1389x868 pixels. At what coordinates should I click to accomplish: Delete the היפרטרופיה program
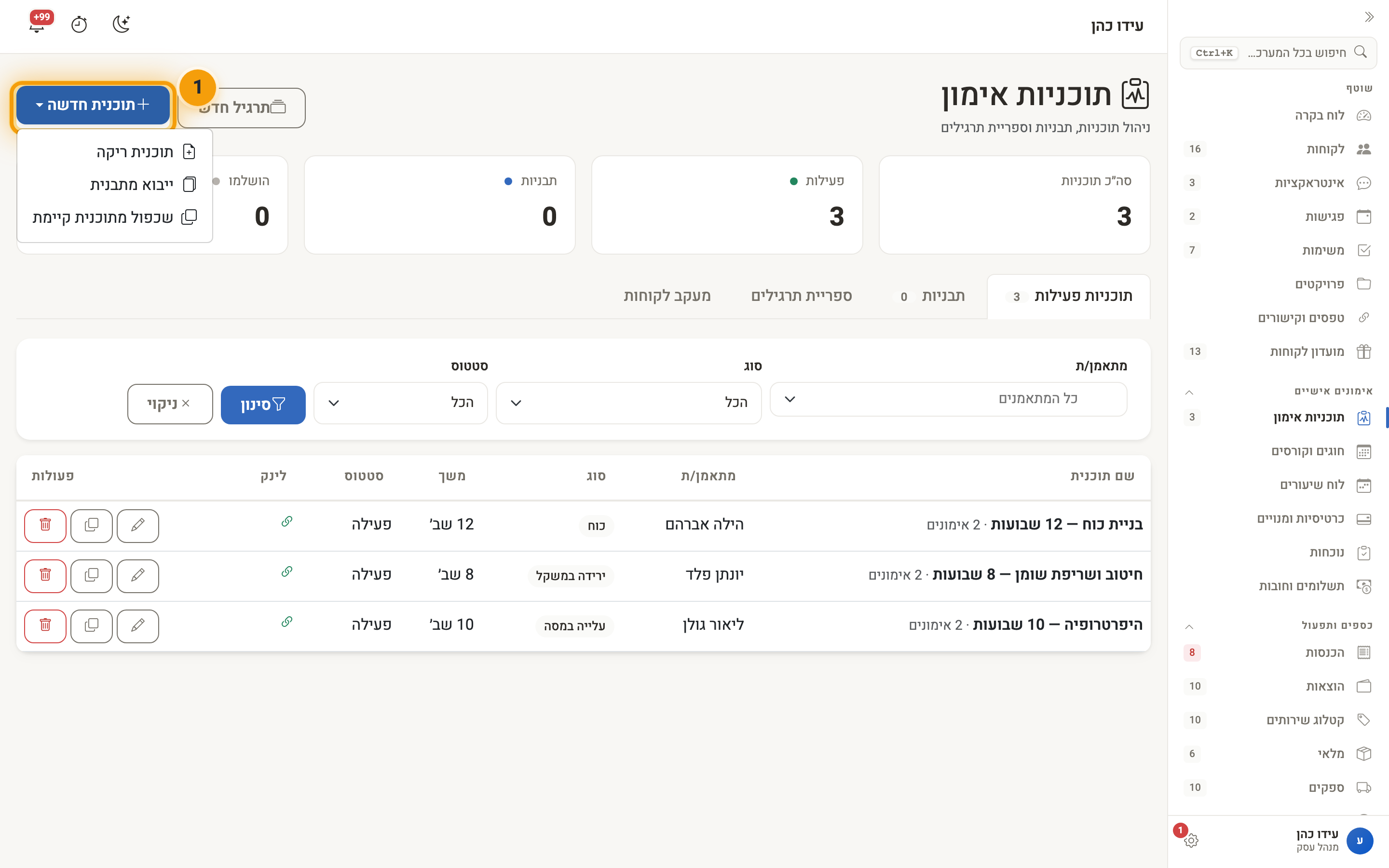click(45, 626)
